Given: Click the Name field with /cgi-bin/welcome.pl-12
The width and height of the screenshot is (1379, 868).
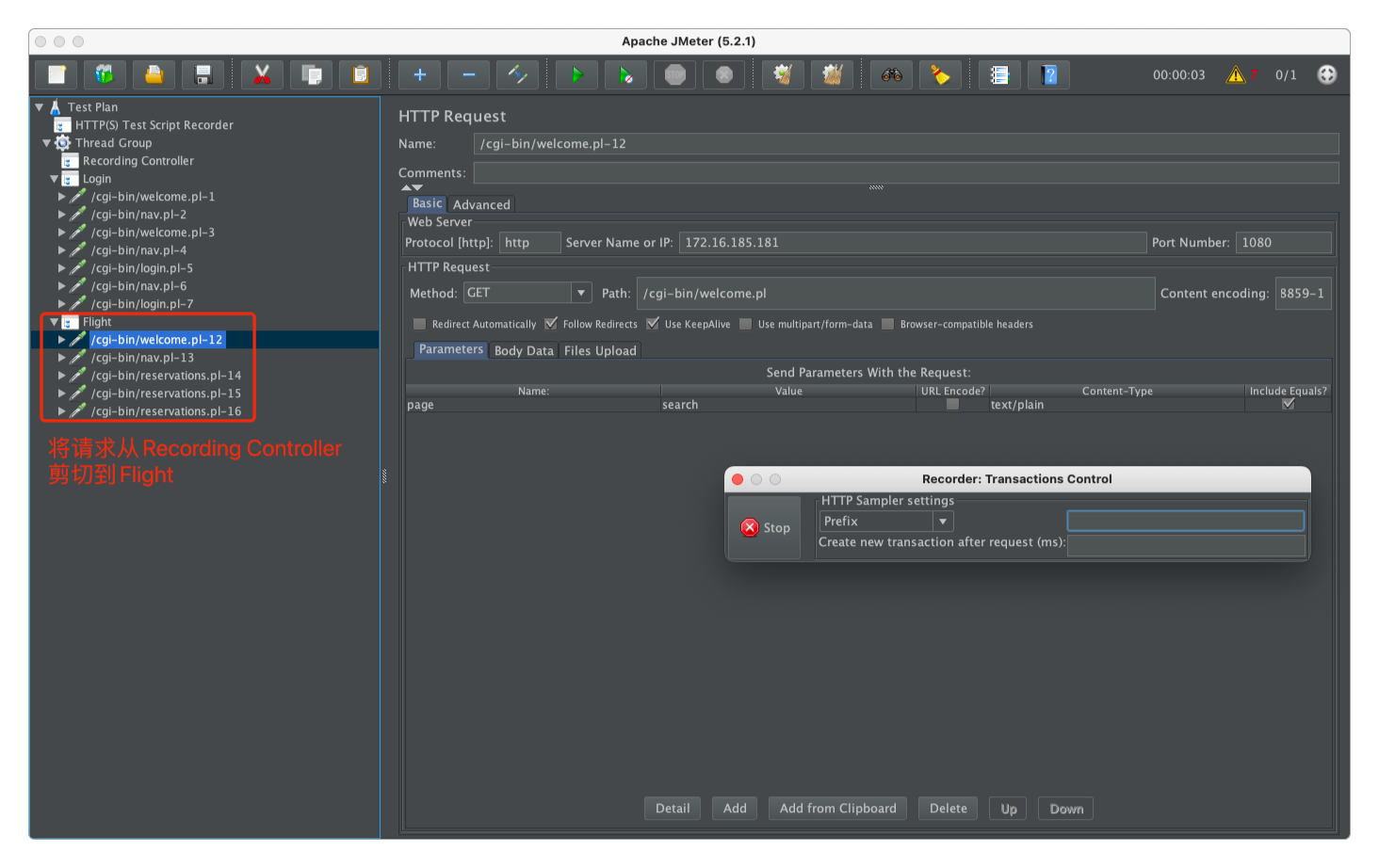Looking at the screenshot, I should coord(905,143).
